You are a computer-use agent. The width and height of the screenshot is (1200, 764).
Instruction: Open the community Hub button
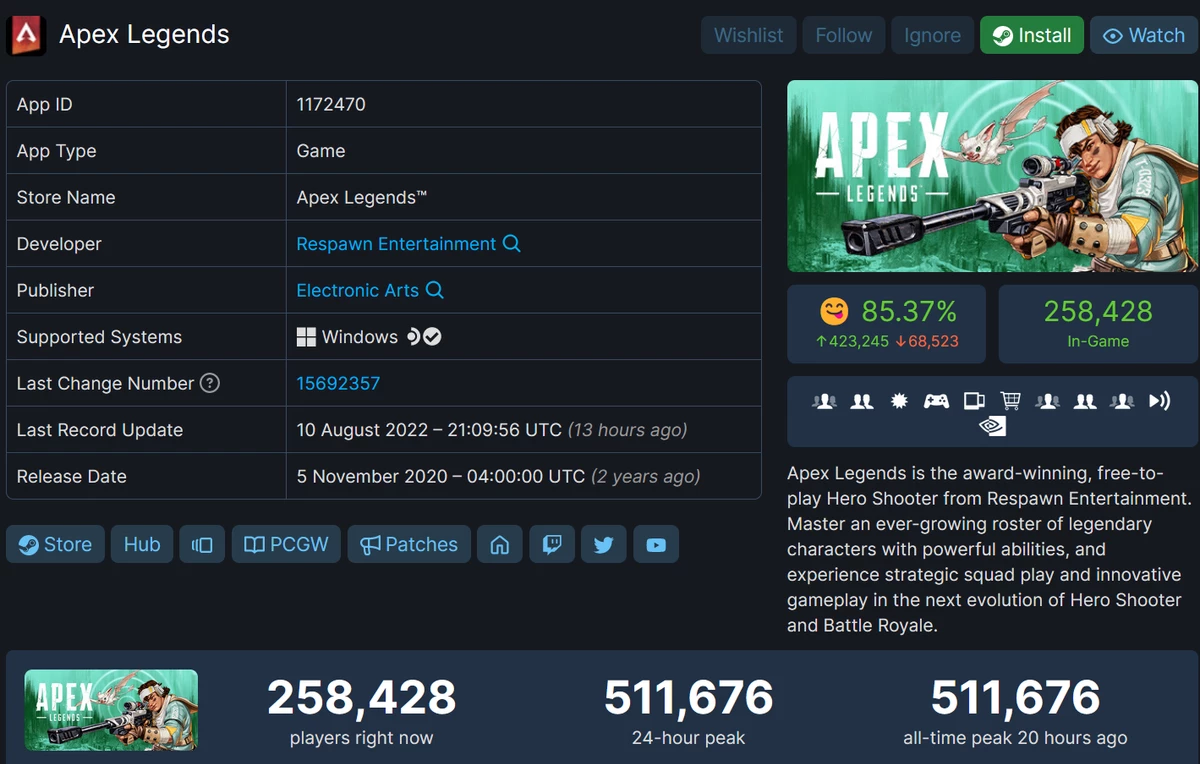point(142,544)
